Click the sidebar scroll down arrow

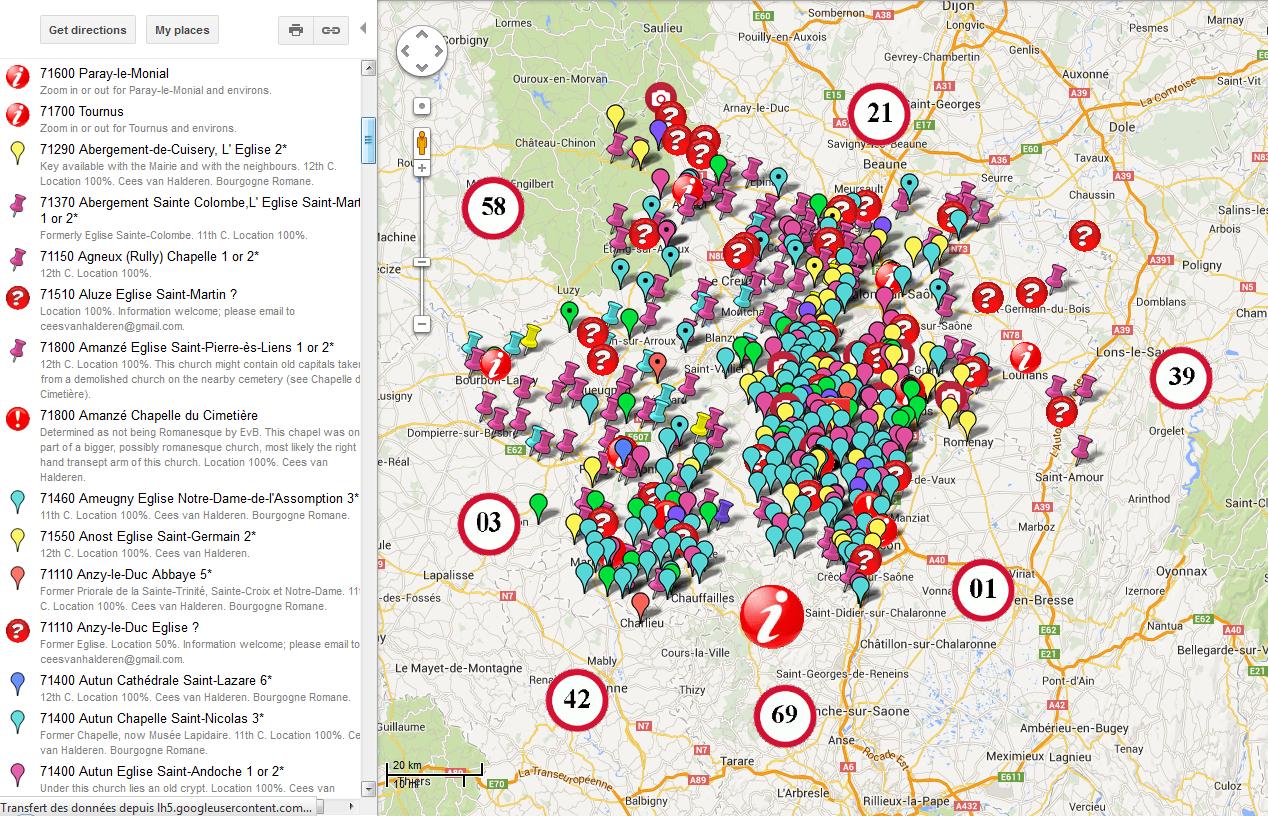(x=368, y=789)
